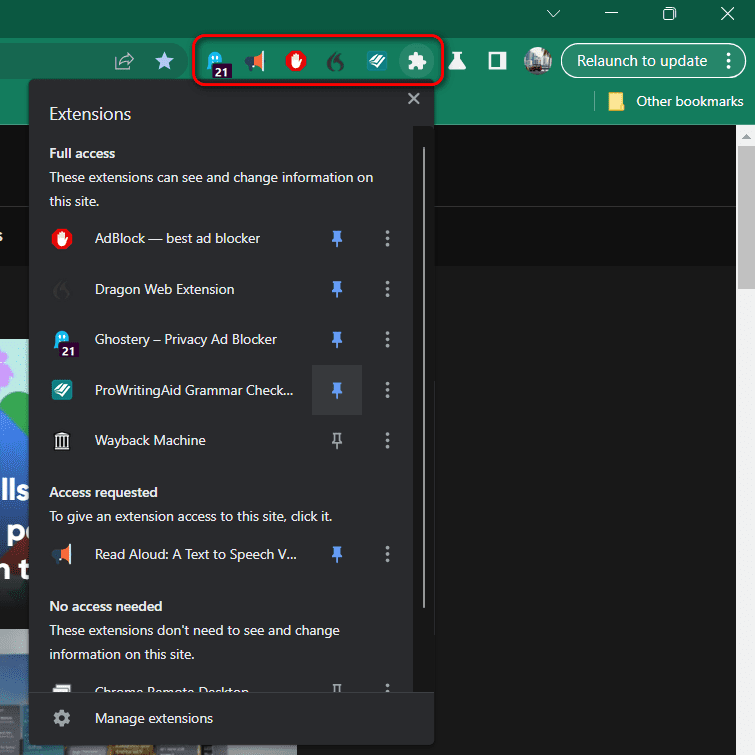The width and height of the screenshot is (755, 755).
Task: Unpin AdBlock from the toolbar
Action: (x=337, y=238)
